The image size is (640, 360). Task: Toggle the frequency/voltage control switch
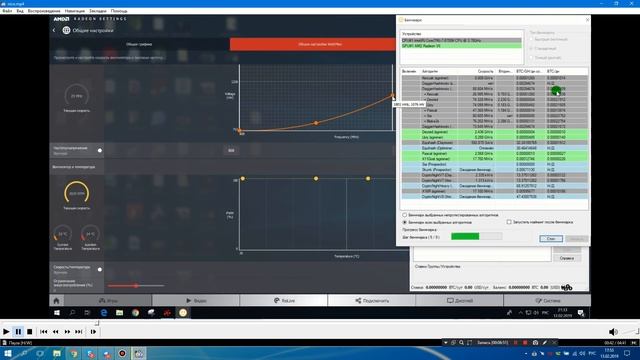tap(100, 151)
